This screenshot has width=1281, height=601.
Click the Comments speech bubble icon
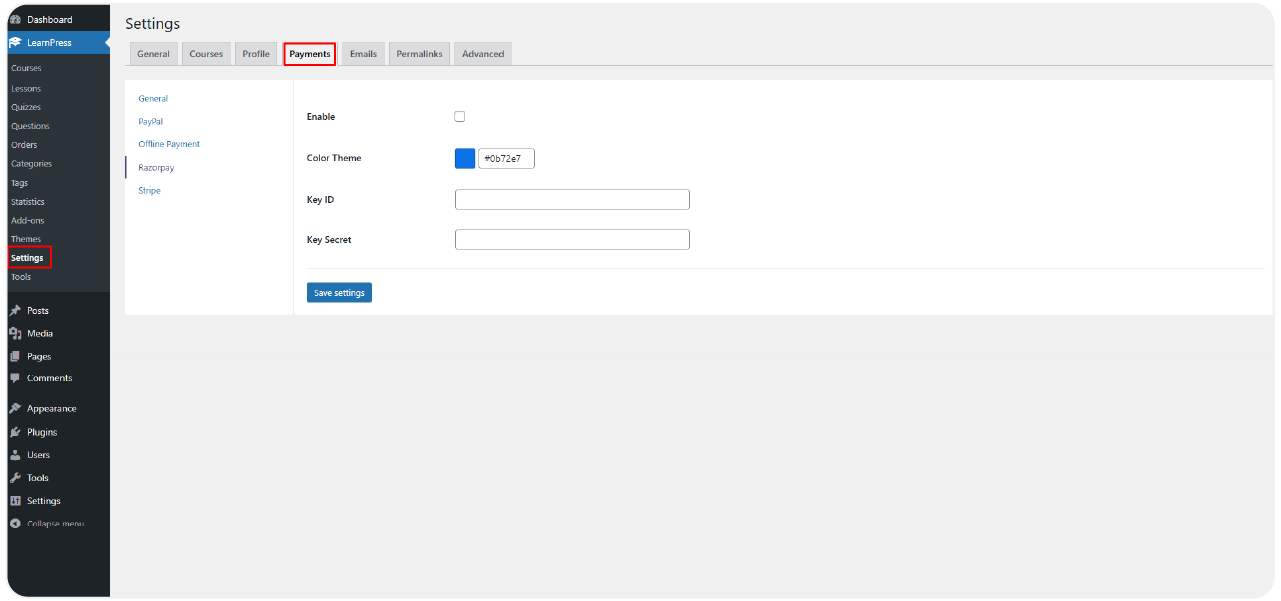click(x=15, y=379)
